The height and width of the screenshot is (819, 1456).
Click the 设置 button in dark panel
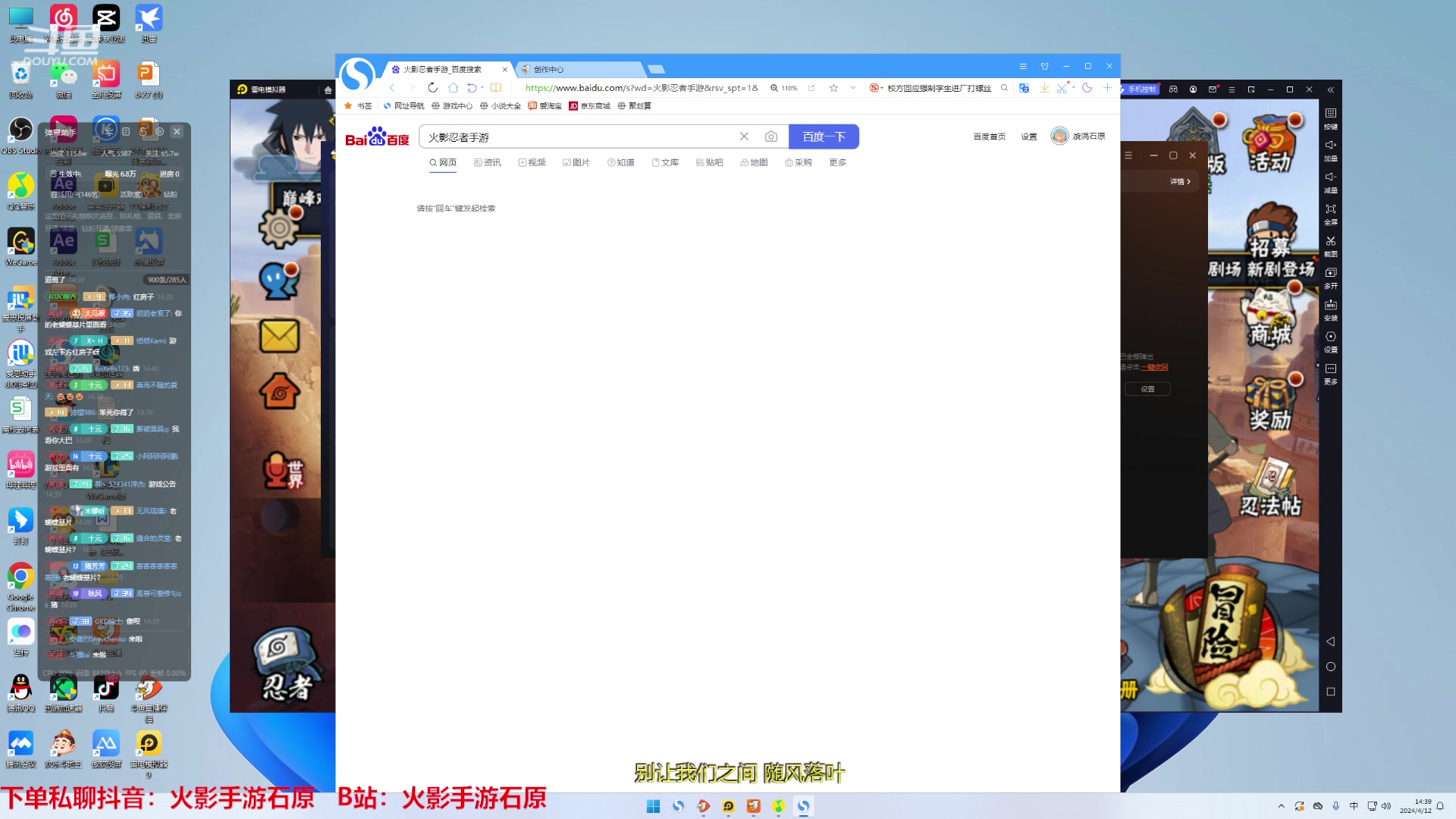[x=1147, y=389]
